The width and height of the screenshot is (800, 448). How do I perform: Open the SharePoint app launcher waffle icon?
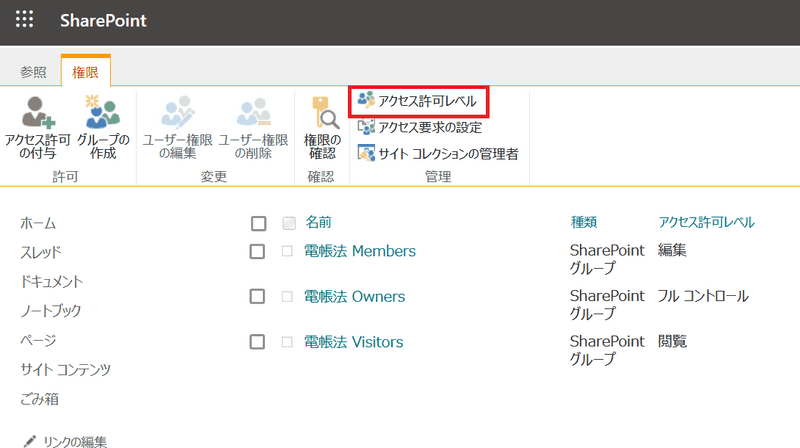(25, 21)
